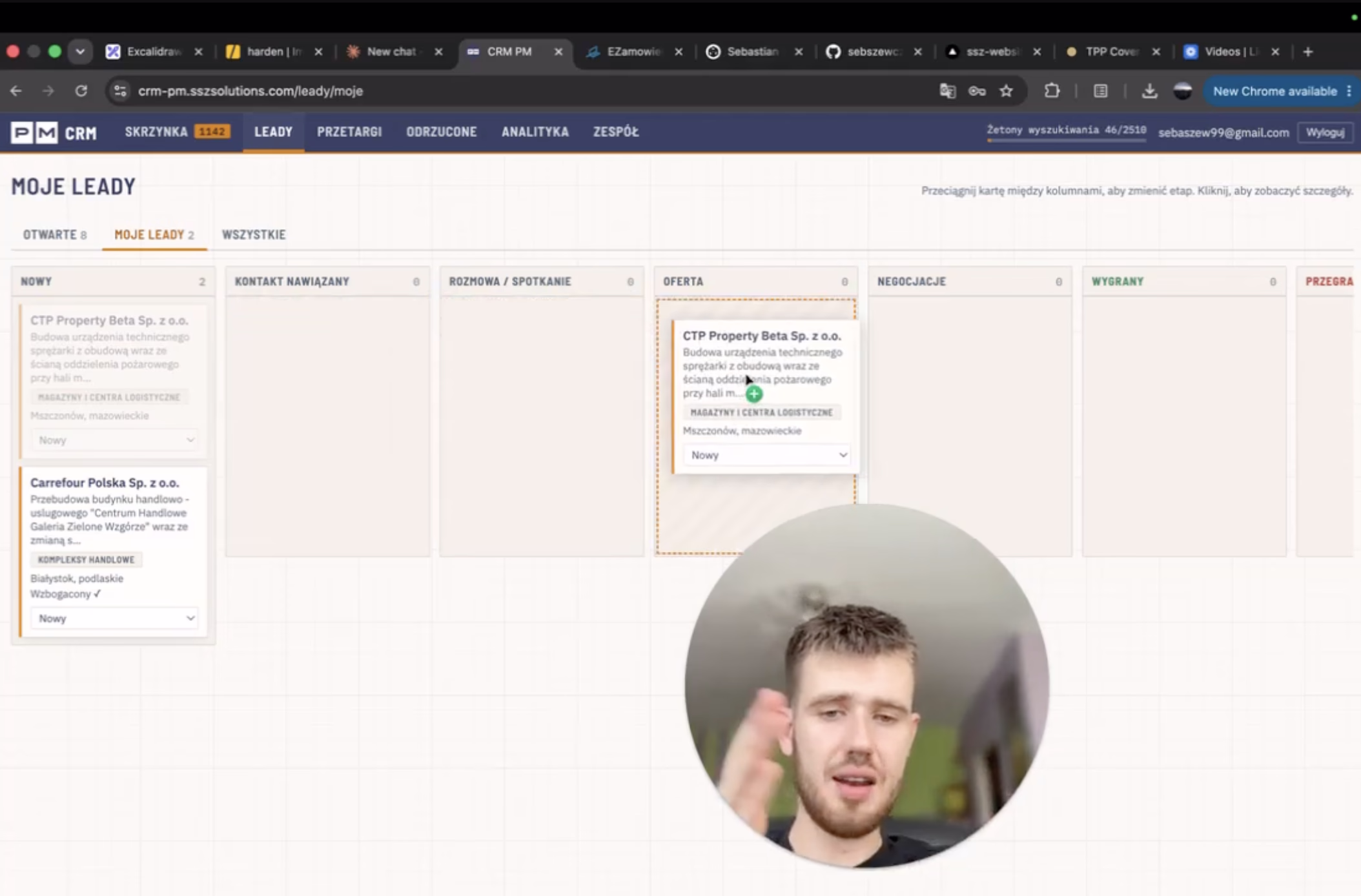Image resolution: width=1361 pixels, height=896 pixels.
Task: Open the site information icon in the address bar
Action: click(x=120, y=91)
